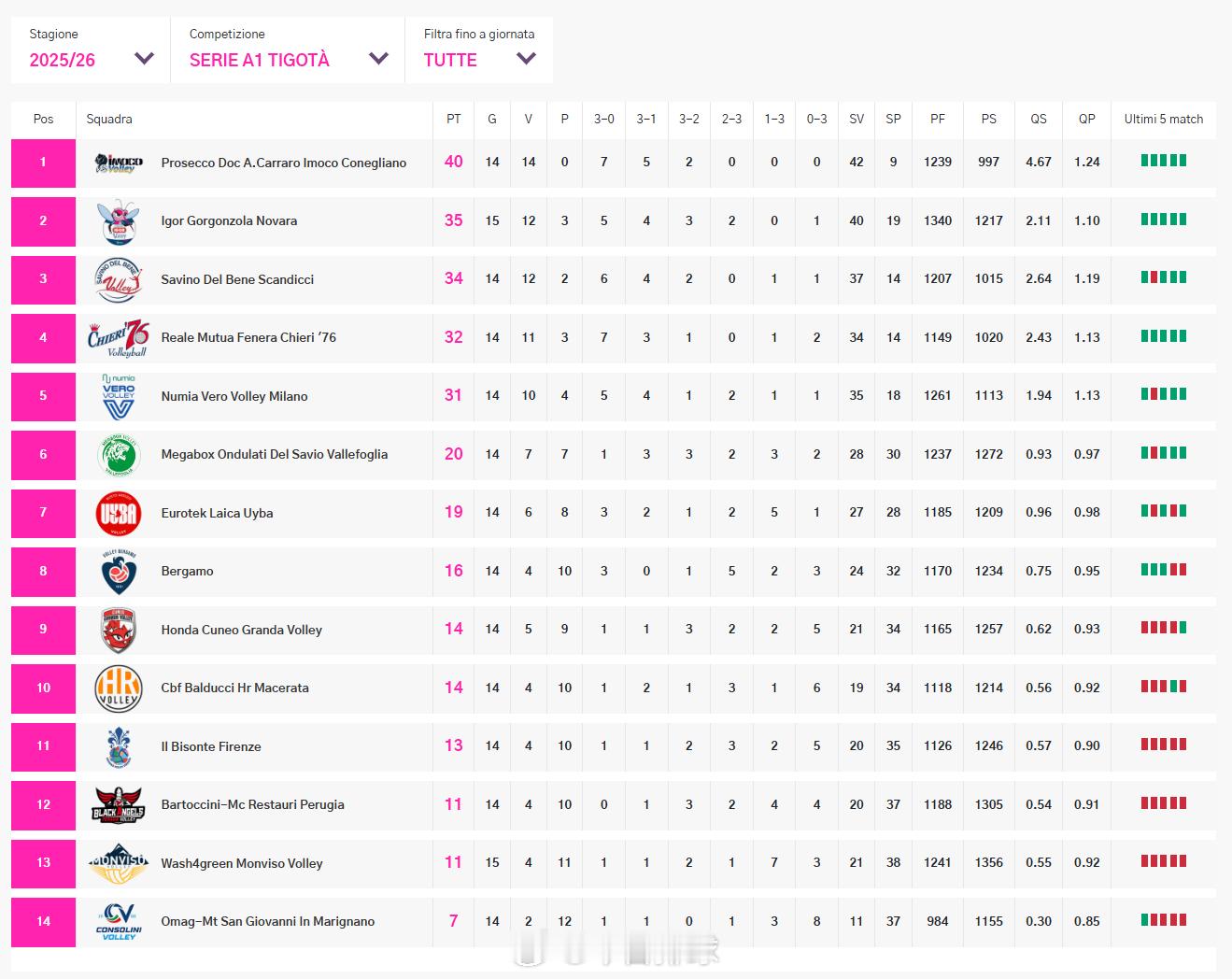Click the Consolini Volley logo
This screenshot has width=1232, height=979.
119,922
